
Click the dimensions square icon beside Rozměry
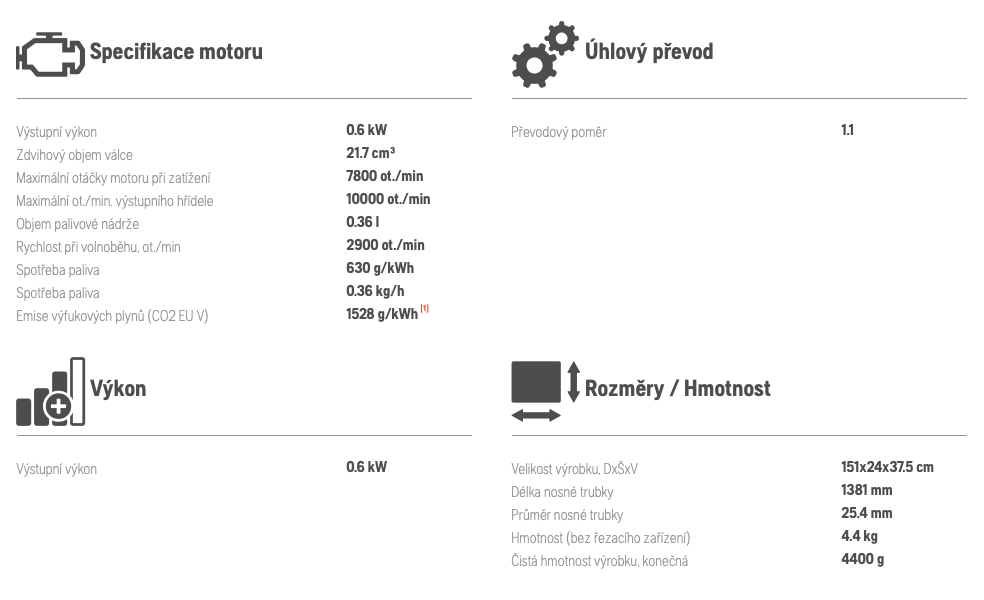point(536,382)
